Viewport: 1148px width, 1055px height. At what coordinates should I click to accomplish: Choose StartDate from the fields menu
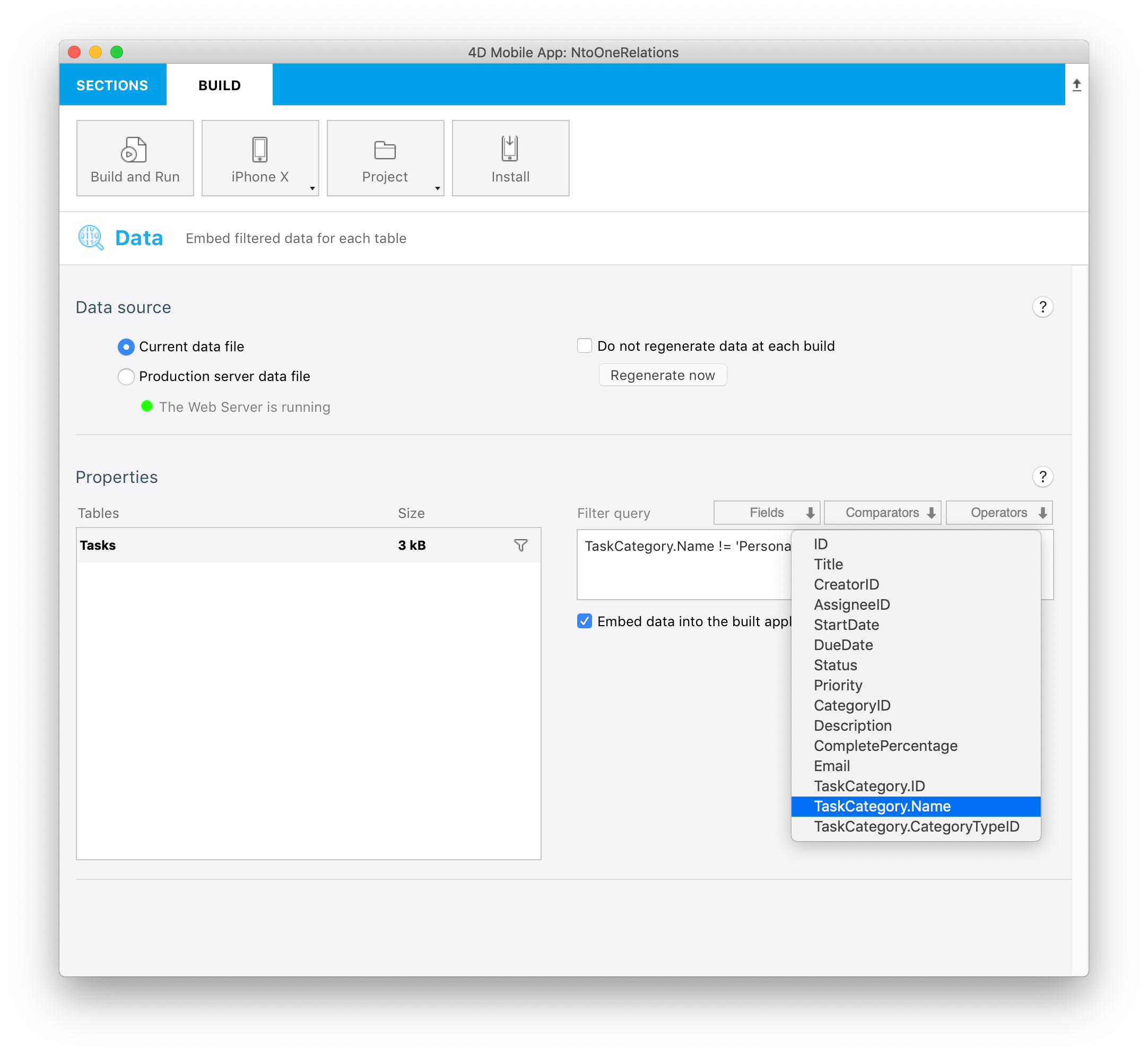coord(916,625)
